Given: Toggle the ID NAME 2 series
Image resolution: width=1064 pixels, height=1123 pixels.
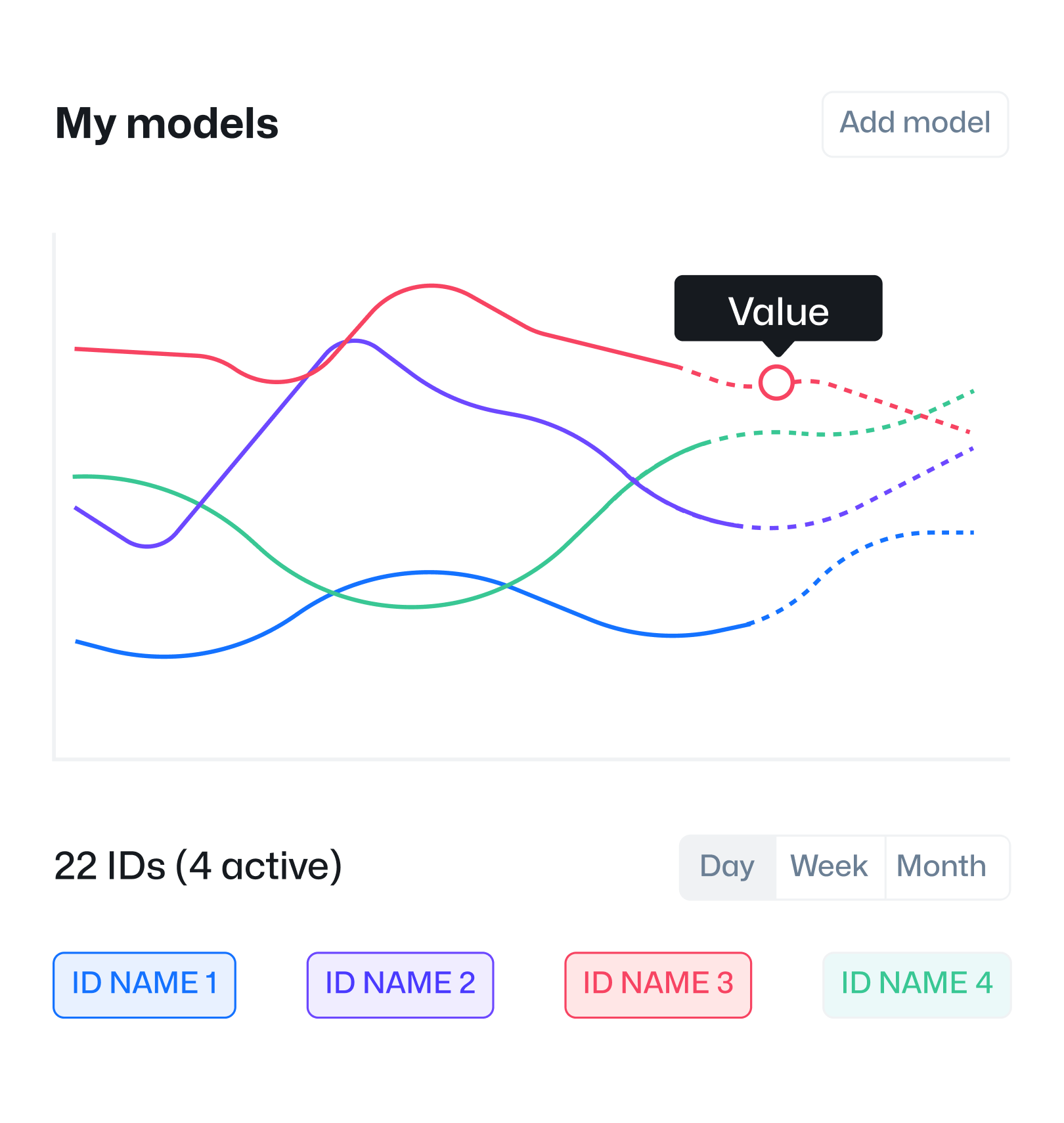Looking at the screenshot, I should coord(399,984).
